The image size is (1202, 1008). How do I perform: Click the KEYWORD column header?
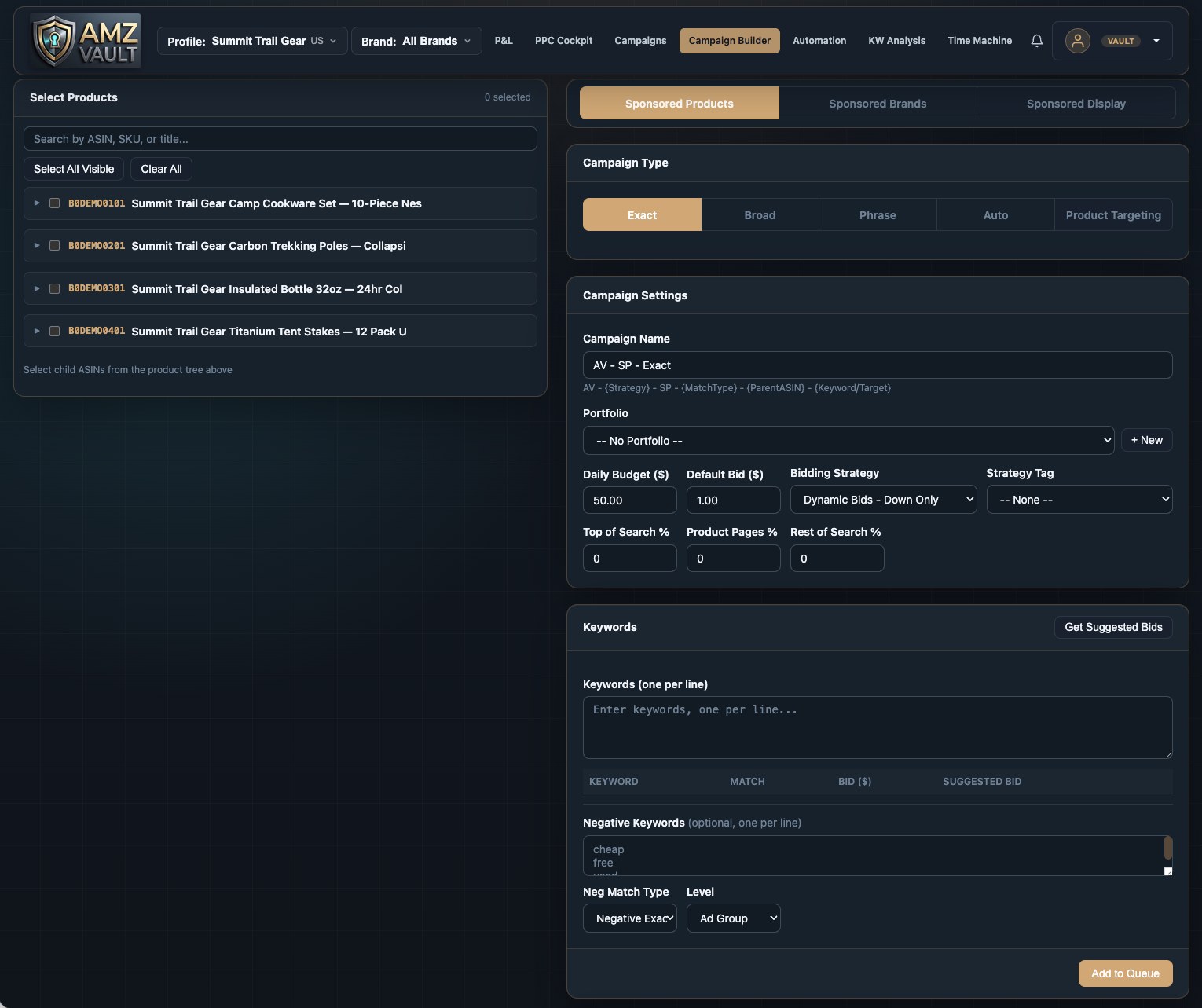[614, 782]
